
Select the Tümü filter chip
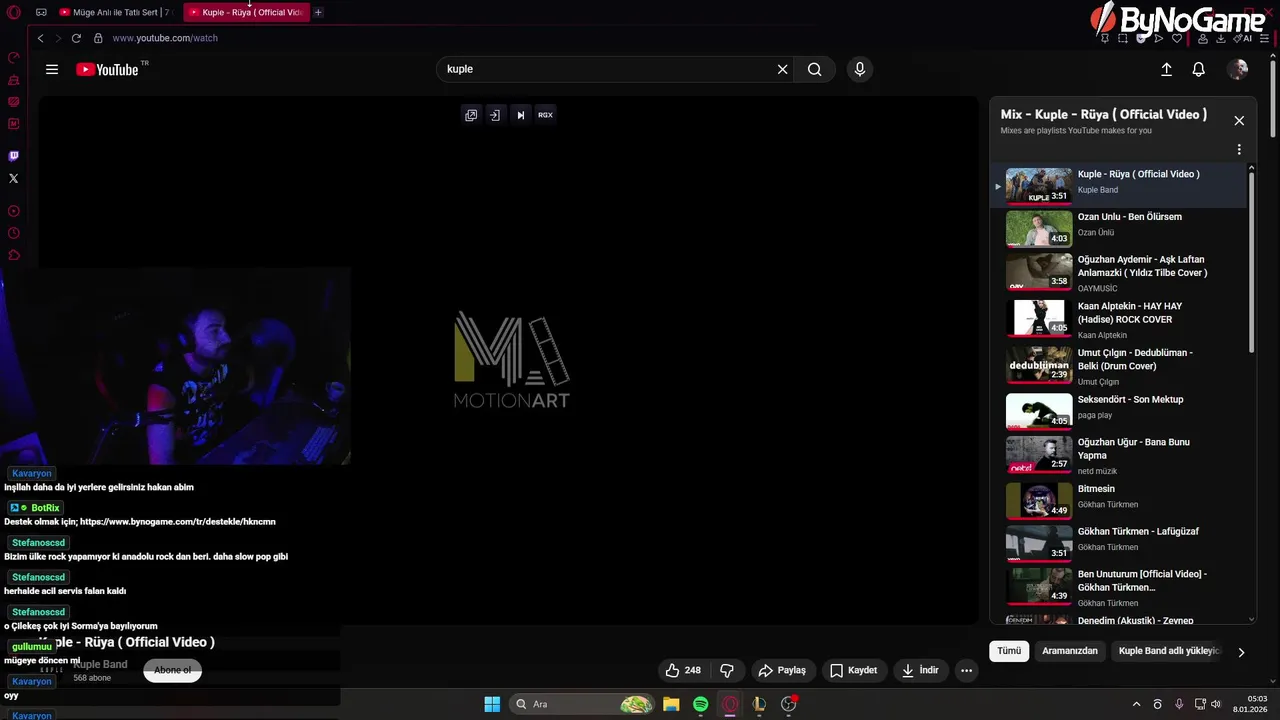pyautogui.click(x=1009, y=651)
